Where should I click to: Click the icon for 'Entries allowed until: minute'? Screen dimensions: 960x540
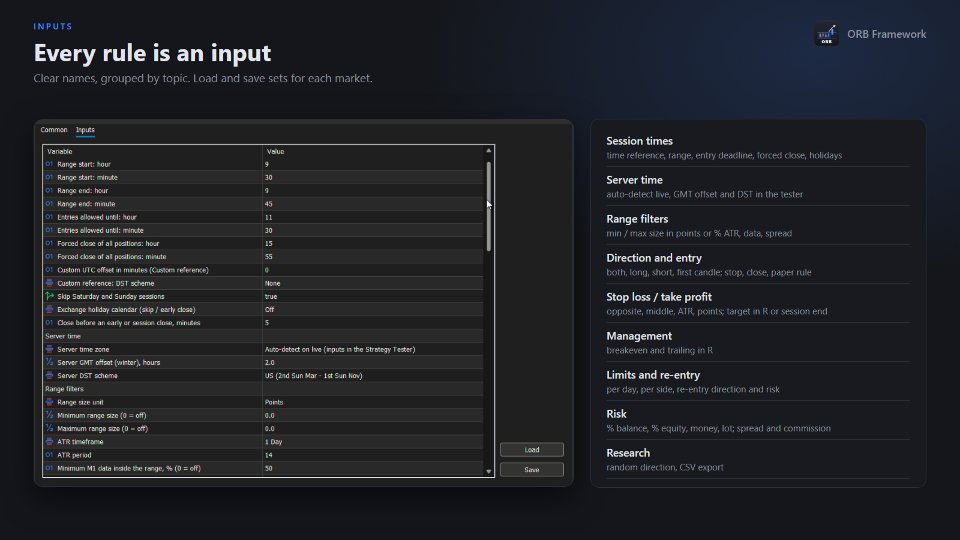point(49,230)
